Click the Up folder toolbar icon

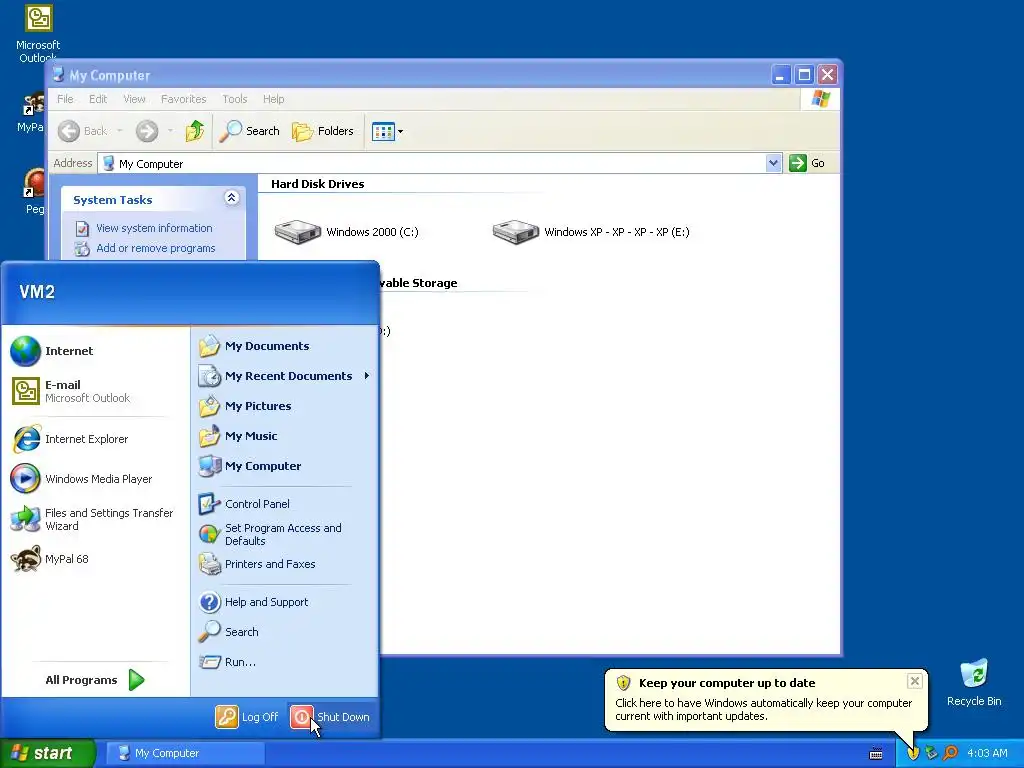195,131
